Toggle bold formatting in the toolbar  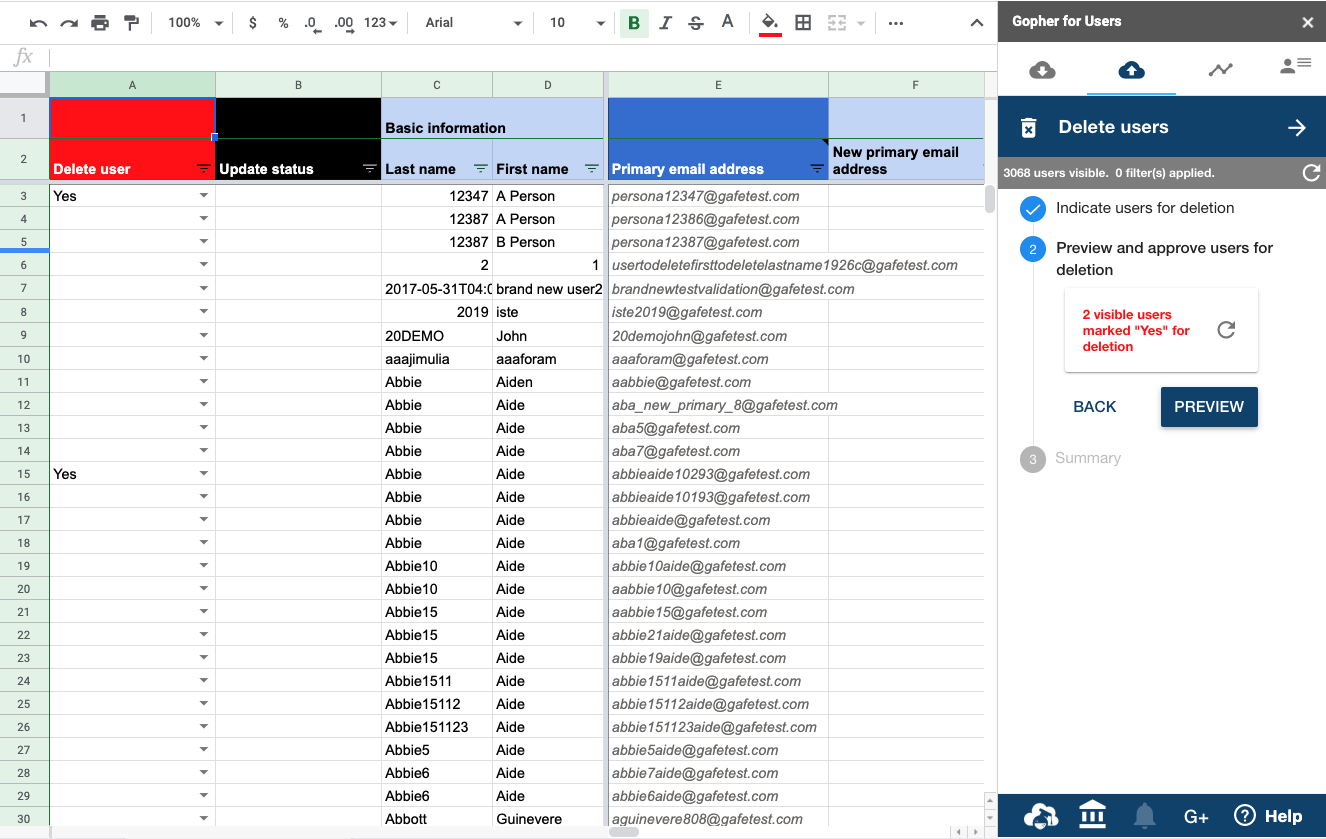(x=633, y=23)
